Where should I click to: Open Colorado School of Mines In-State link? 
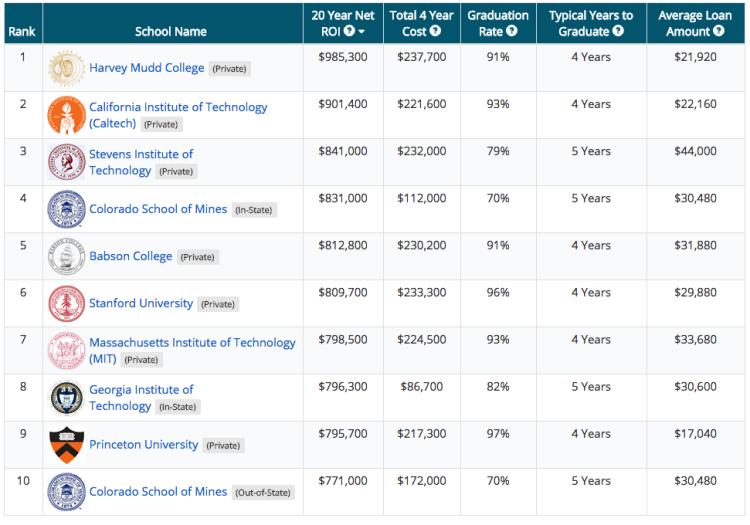click(x=158, y=209)
